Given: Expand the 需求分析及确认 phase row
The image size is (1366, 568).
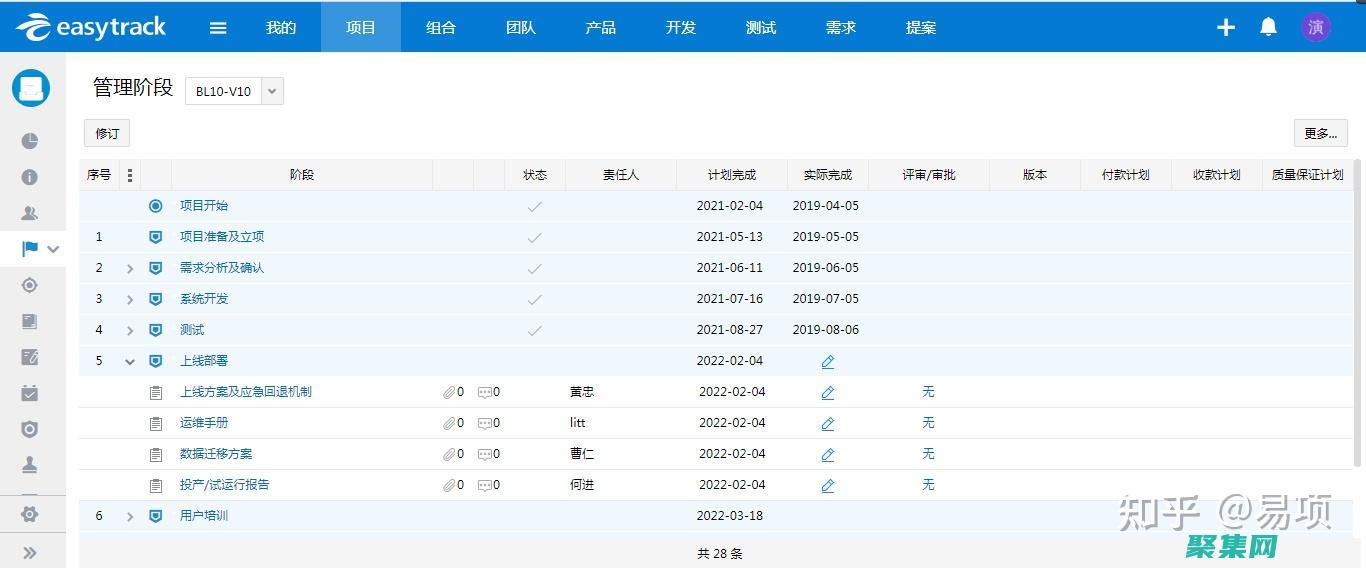Looking at the screenshot, I should click(x=130, y=269).
